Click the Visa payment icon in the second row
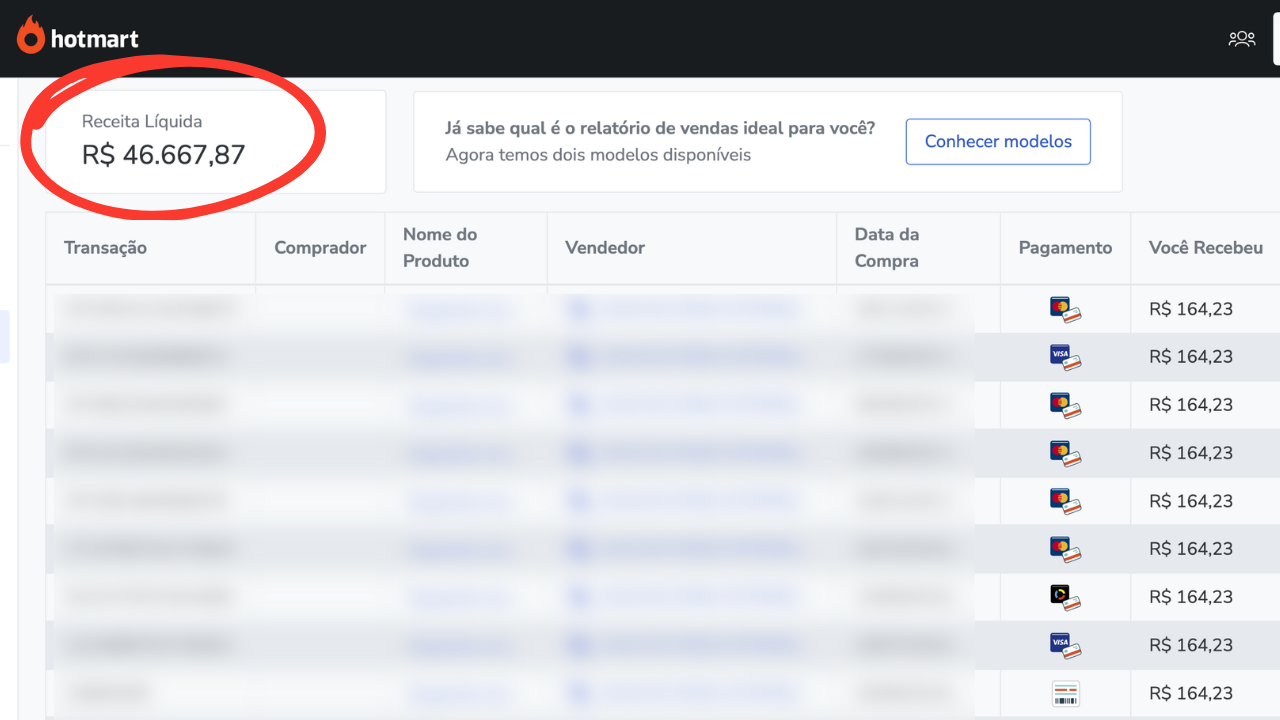The image size is (1280, 720). 1065,357
